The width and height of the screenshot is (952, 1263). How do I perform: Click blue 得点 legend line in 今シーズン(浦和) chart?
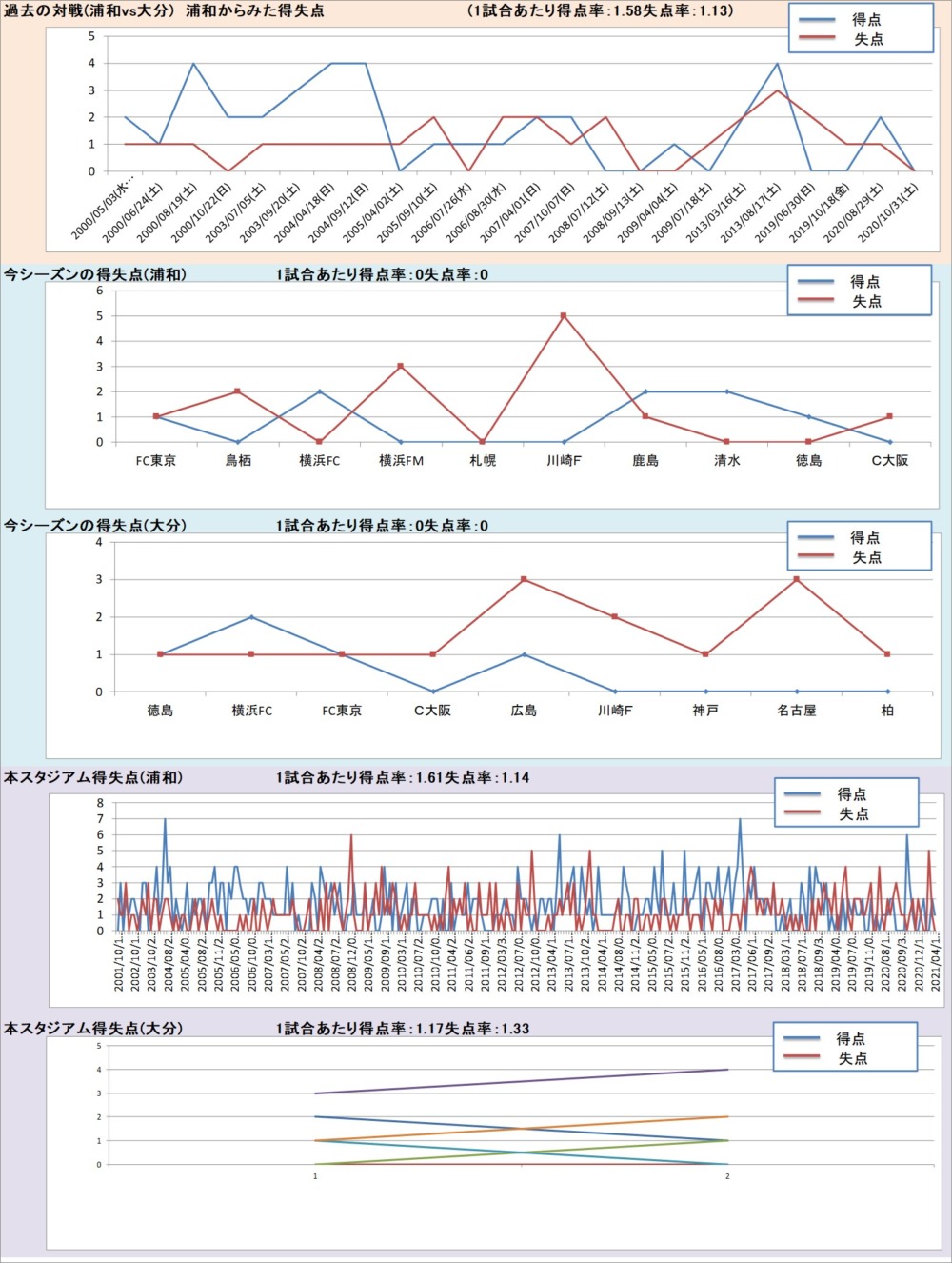[x=816, y=282]
